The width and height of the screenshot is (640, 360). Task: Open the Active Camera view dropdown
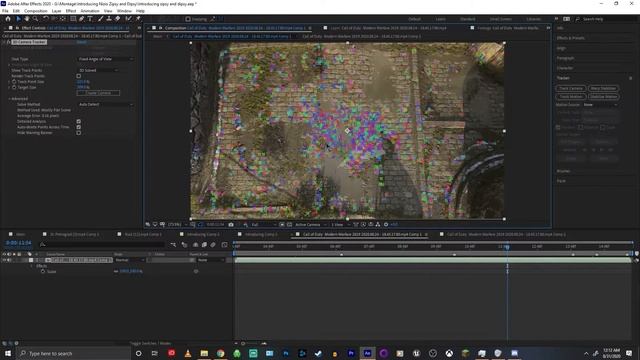point(310,224)
